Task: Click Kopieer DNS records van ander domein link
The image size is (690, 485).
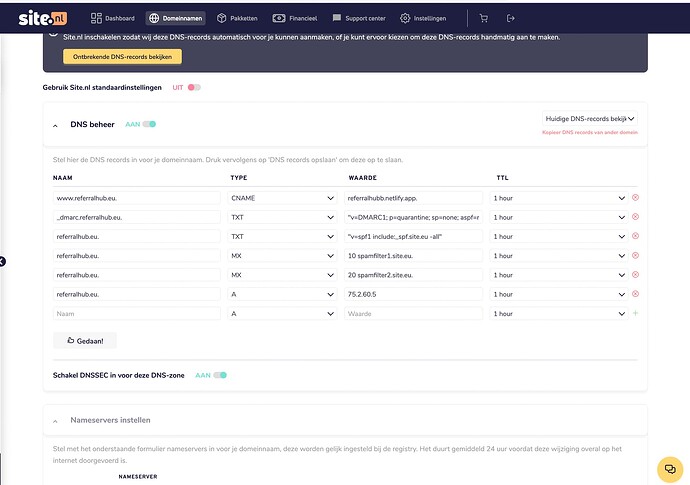Action: coord(590,132)
